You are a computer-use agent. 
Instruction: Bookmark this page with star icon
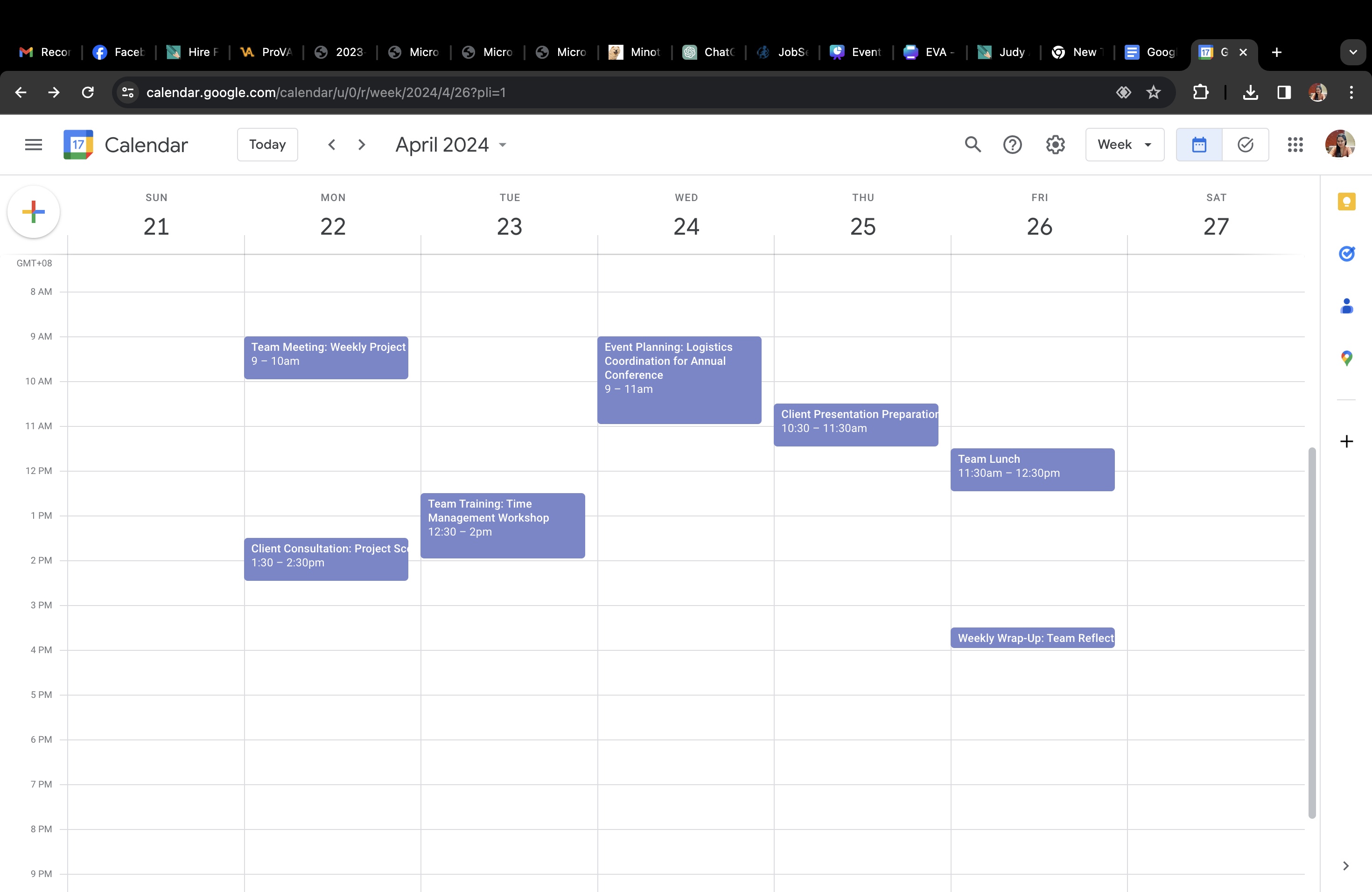click(1153, 92)
